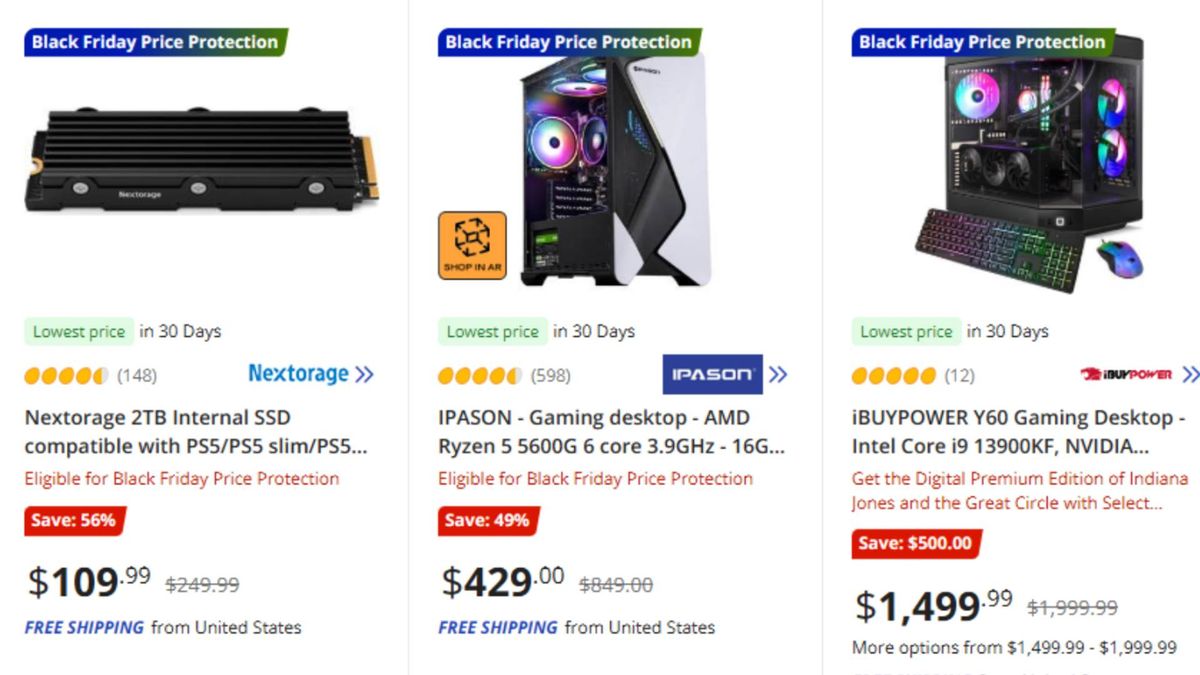Expand iBUYPOWER listings using the chevron
The width and height of the screenshot is (1200, 675).
(x=1192, y=375)
